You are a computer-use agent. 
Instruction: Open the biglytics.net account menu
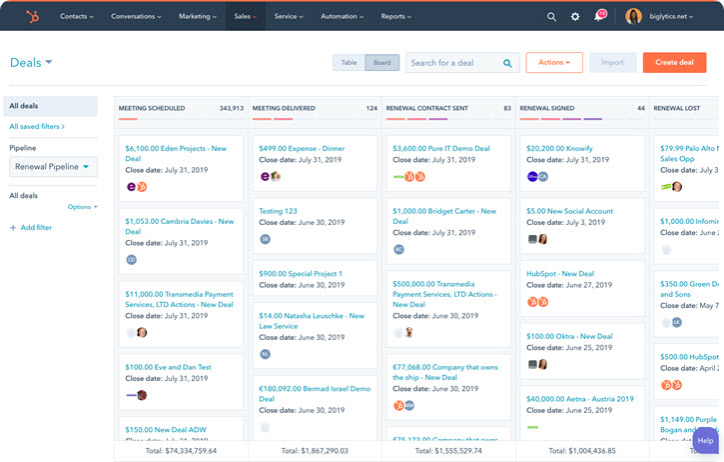pos(670,17)
